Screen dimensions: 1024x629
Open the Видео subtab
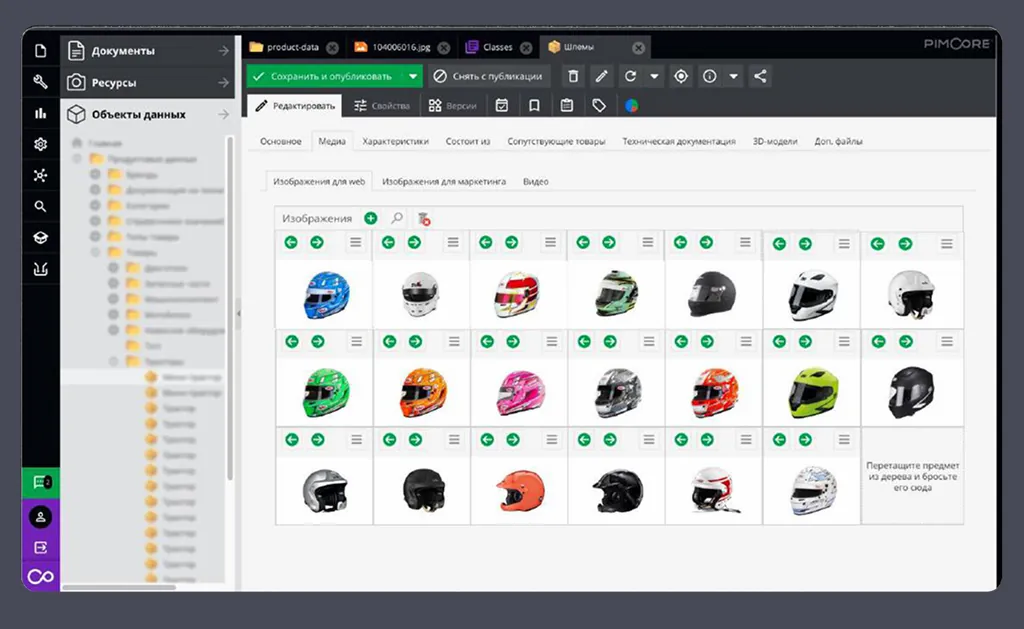tap(536, 182)
